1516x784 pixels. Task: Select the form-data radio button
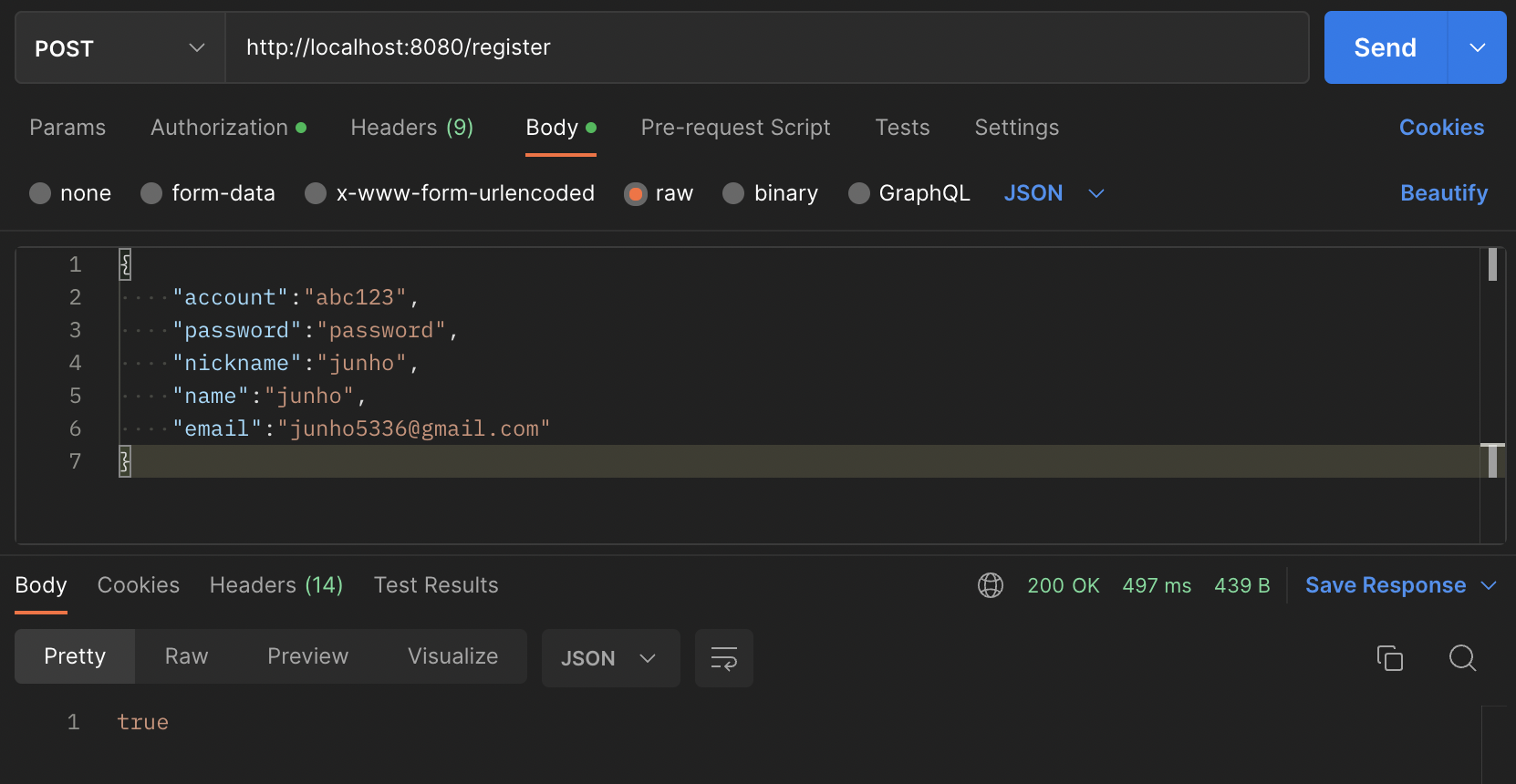click(151, 193)
